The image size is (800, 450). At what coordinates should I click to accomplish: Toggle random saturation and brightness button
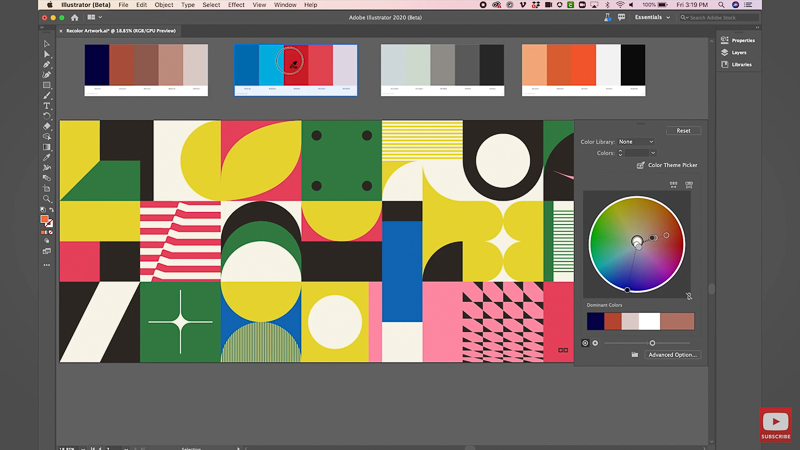689,184
